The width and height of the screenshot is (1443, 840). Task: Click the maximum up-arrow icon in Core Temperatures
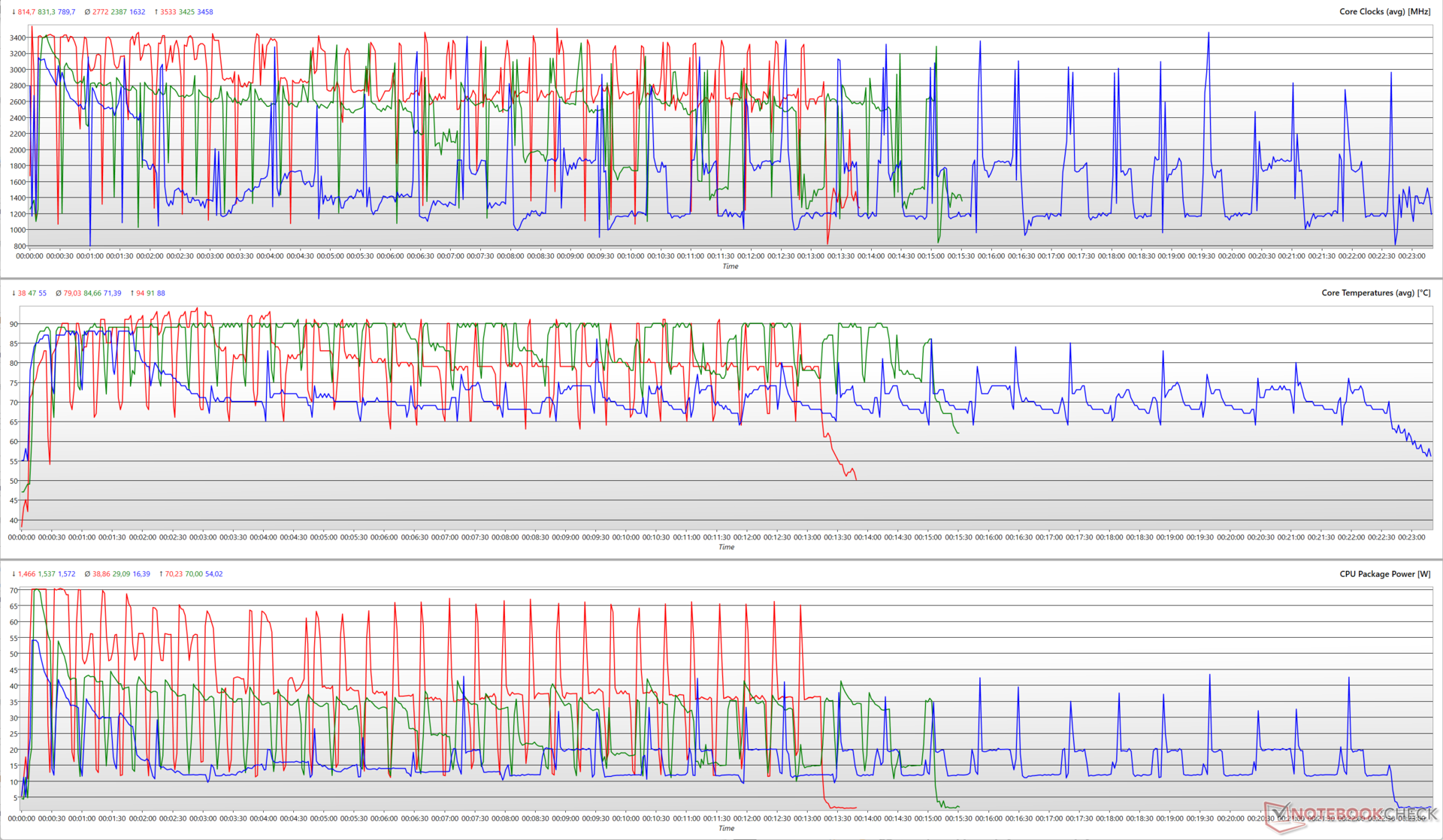[x=132, y=293]
